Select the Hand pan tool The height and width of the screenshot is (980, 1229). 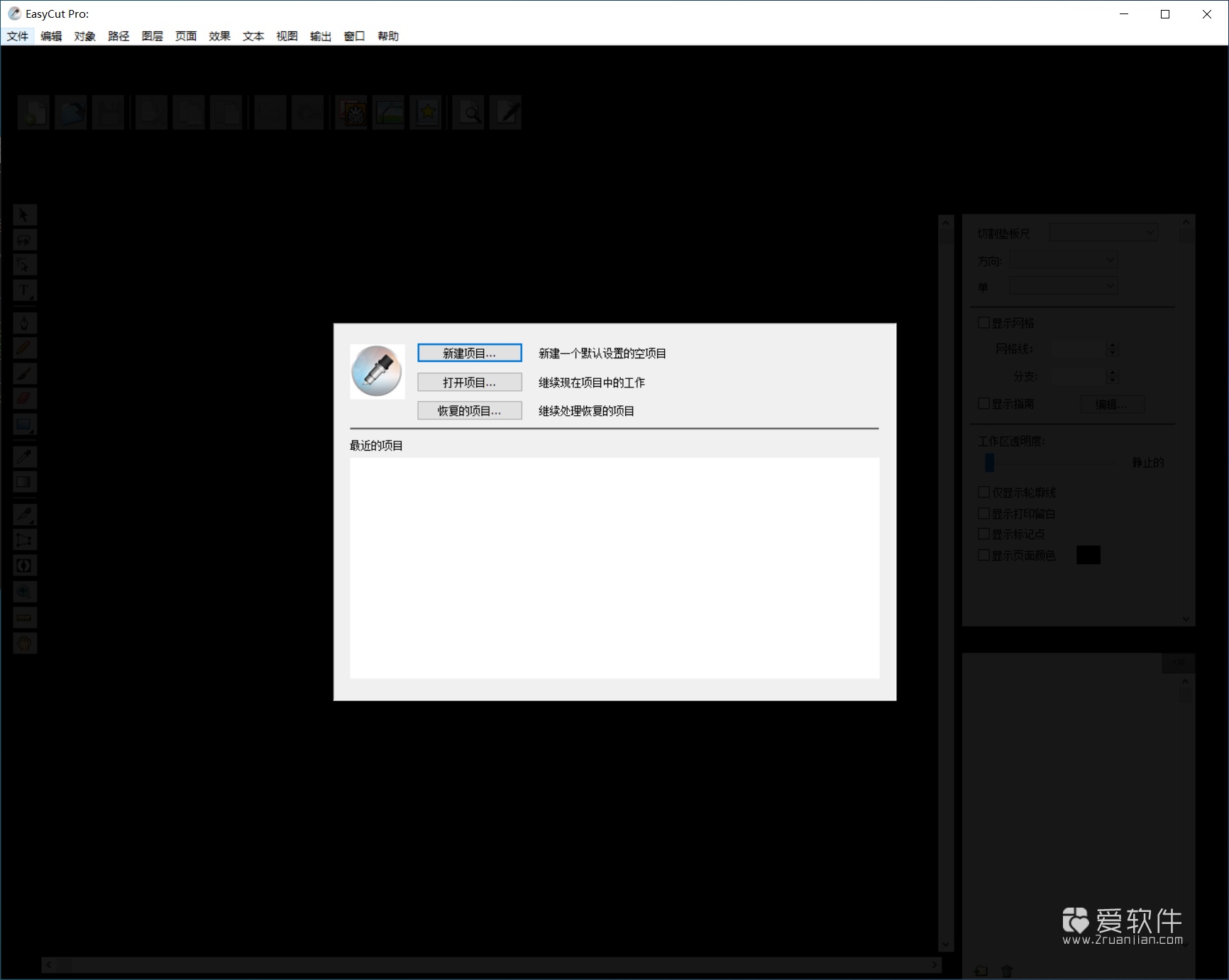point(24,642)
